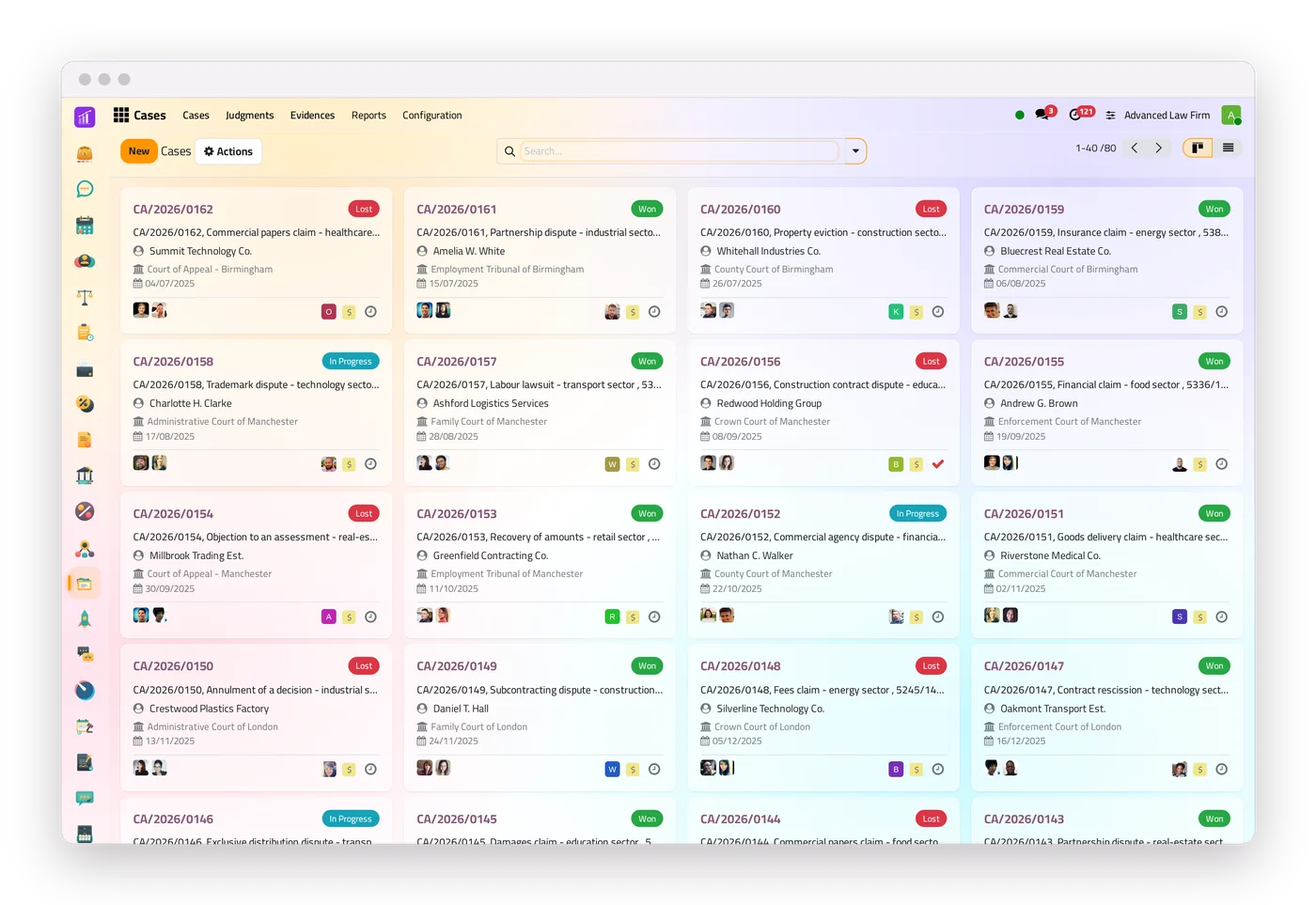This screenshot has height=905, width=1316.
Task: Open the sliders settings icon beside company name
Action: (x=1111, y=116)
